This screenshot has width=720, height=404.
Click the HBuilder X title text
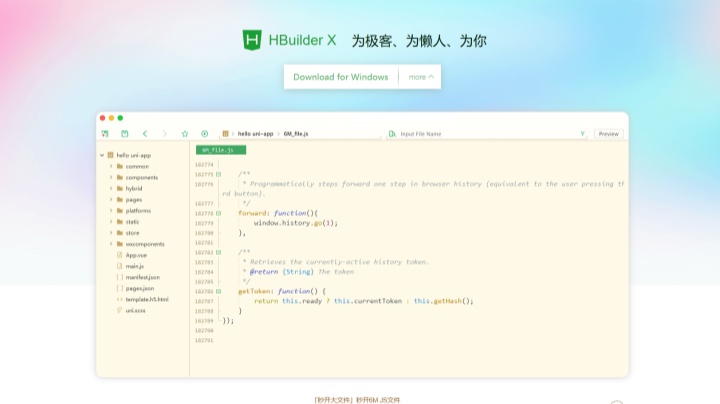pos(302,40)
